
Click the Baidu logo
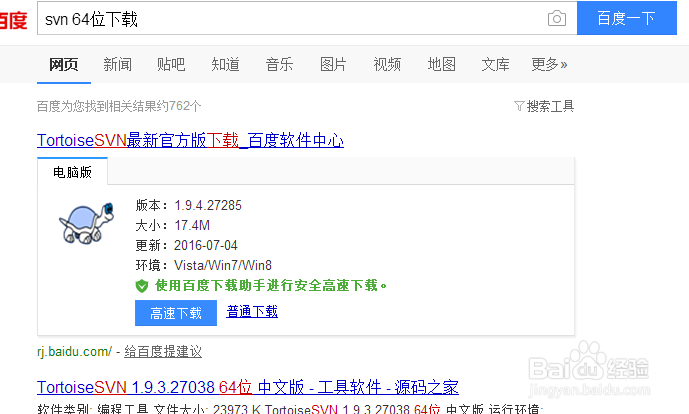click(13, 20)
